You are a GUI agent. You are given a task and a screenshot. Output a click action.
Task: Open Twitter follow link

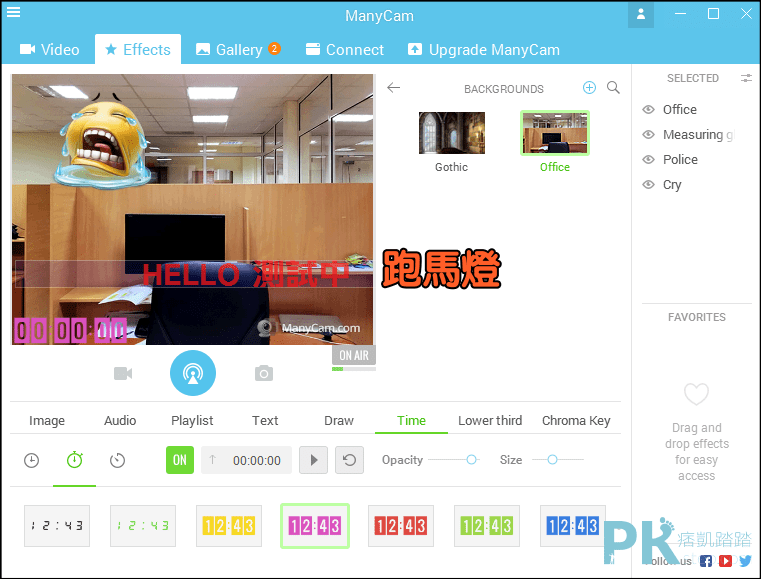point(745,561)
